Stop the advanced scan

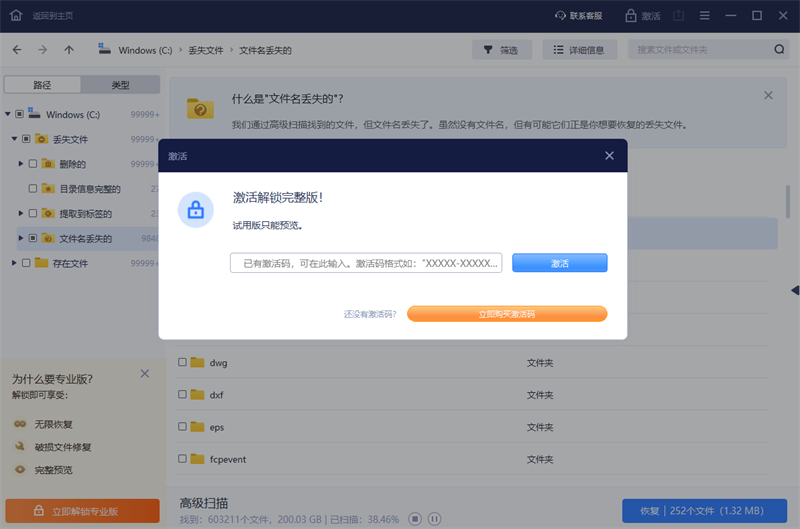(415, 519)
